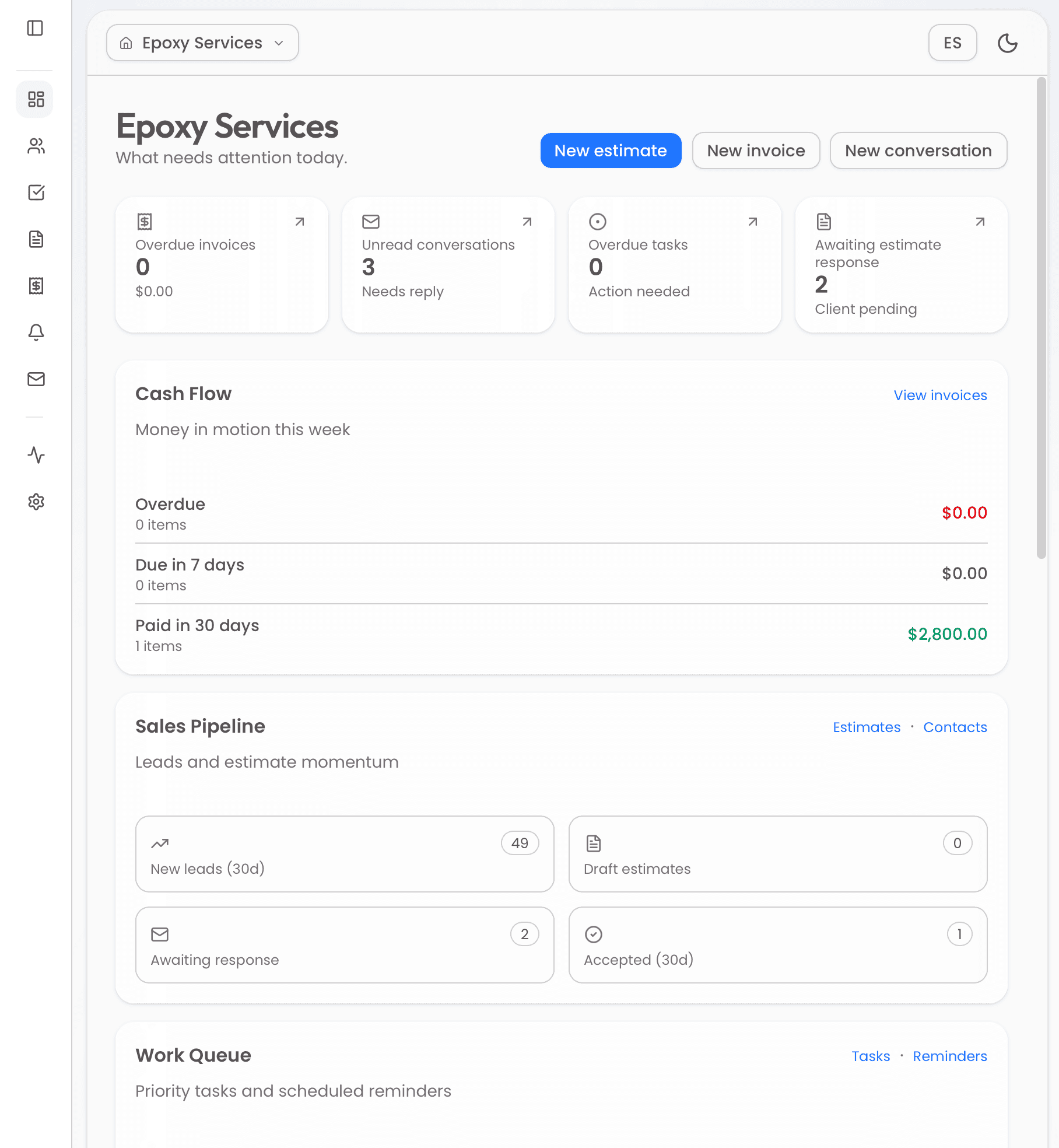Switch to Reminders in Work Queue
The width and height of the screenshot is (1059, 1148).
point(949,1056)
